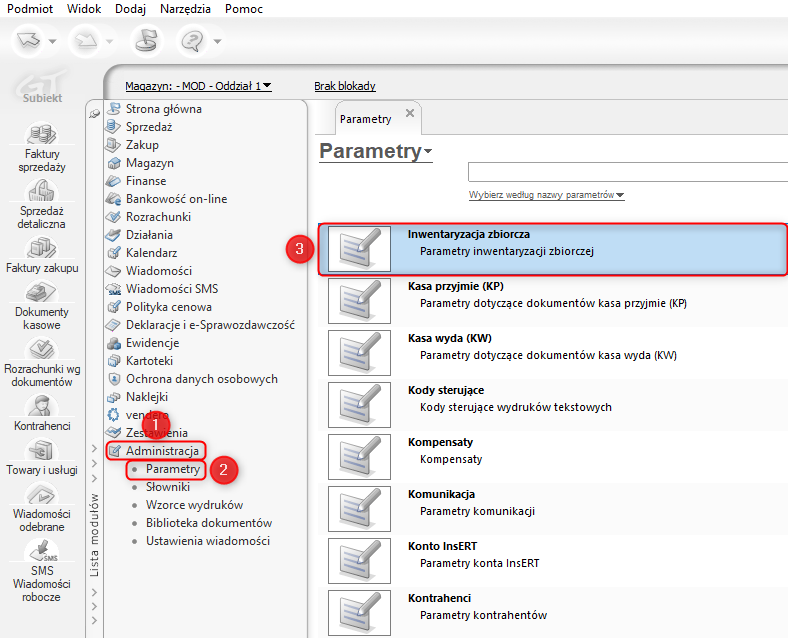
Task: Select Naklejki module in list
Action: click(147, 397)
